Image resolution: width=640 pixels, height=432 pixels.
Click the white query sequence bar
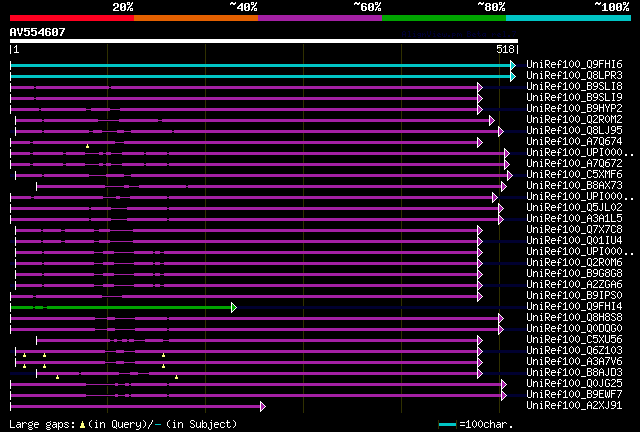tap(264, 41)
